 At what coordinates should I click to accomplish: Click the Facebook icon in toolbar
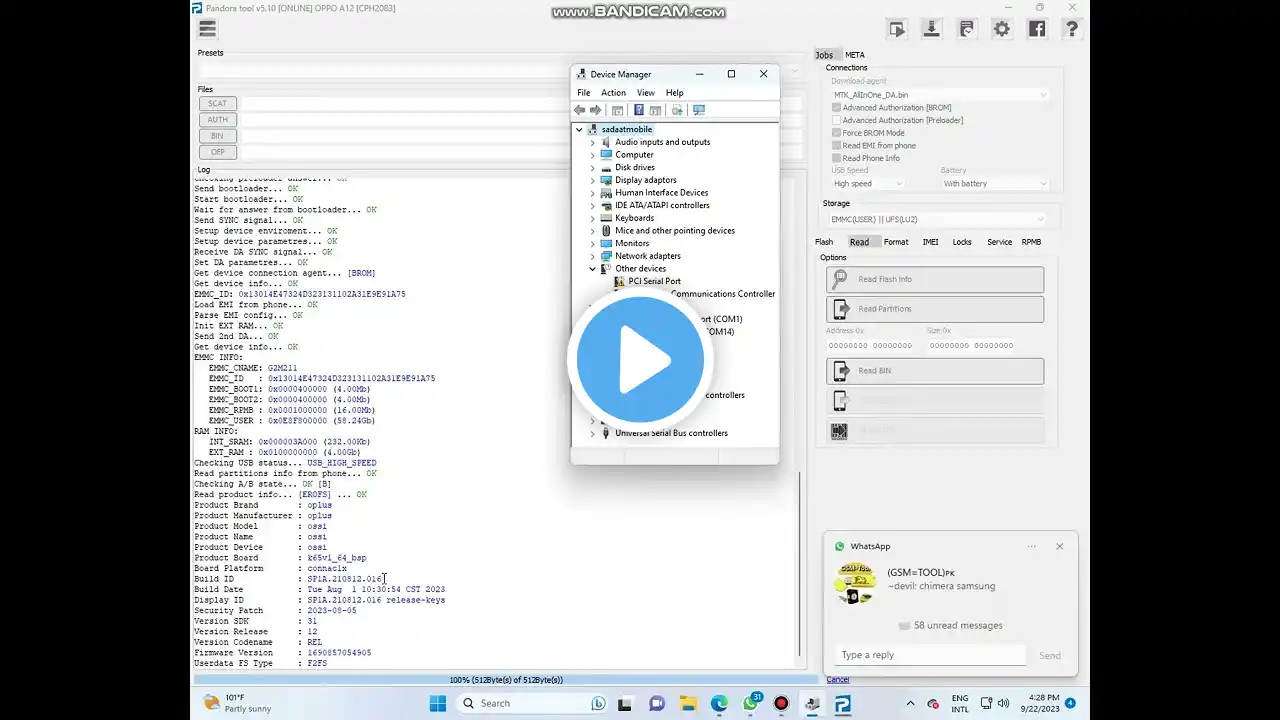click(1036, 29)
